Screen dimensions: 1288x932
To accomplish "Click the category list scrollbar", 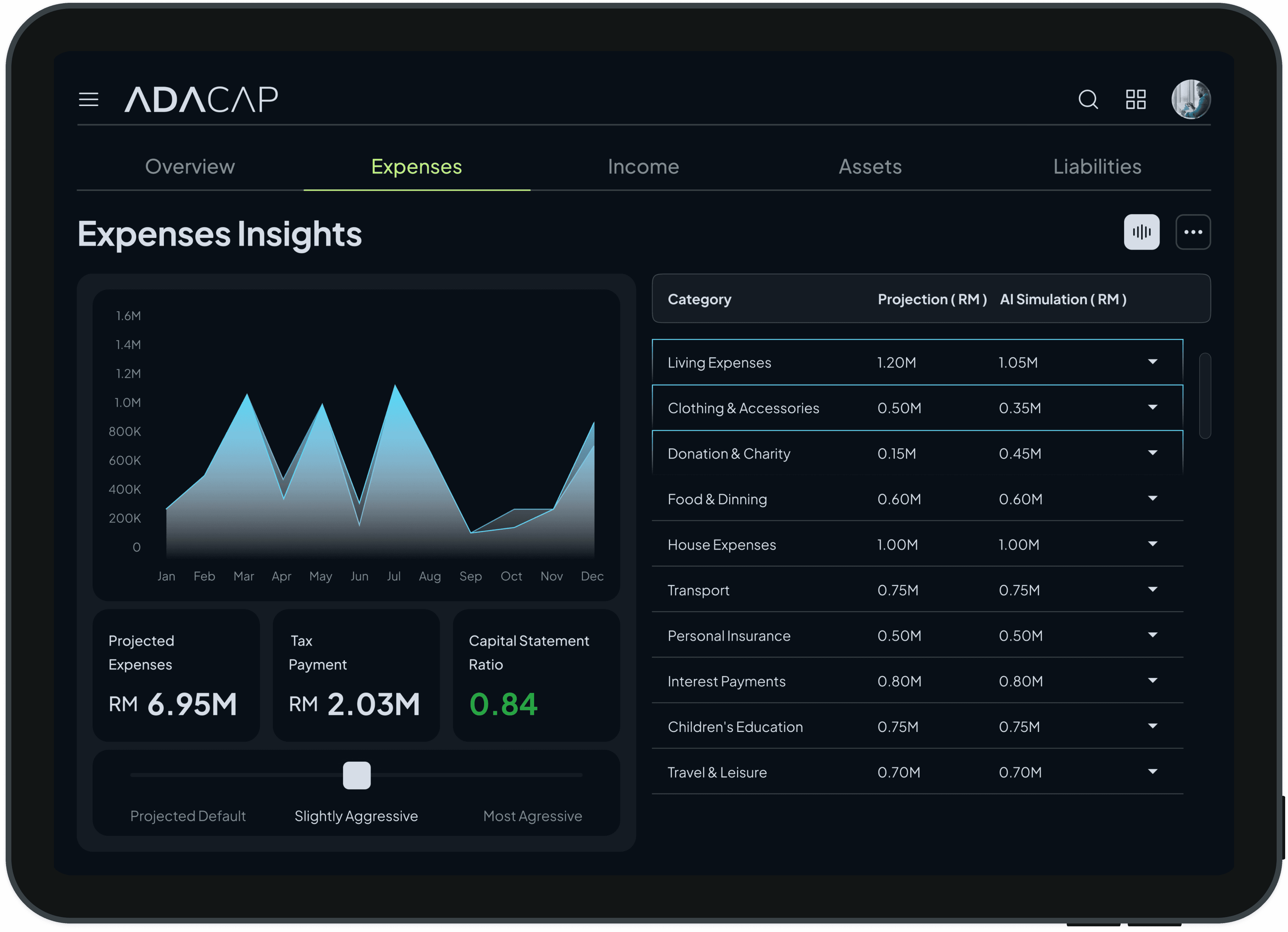I will [1205, 396].
